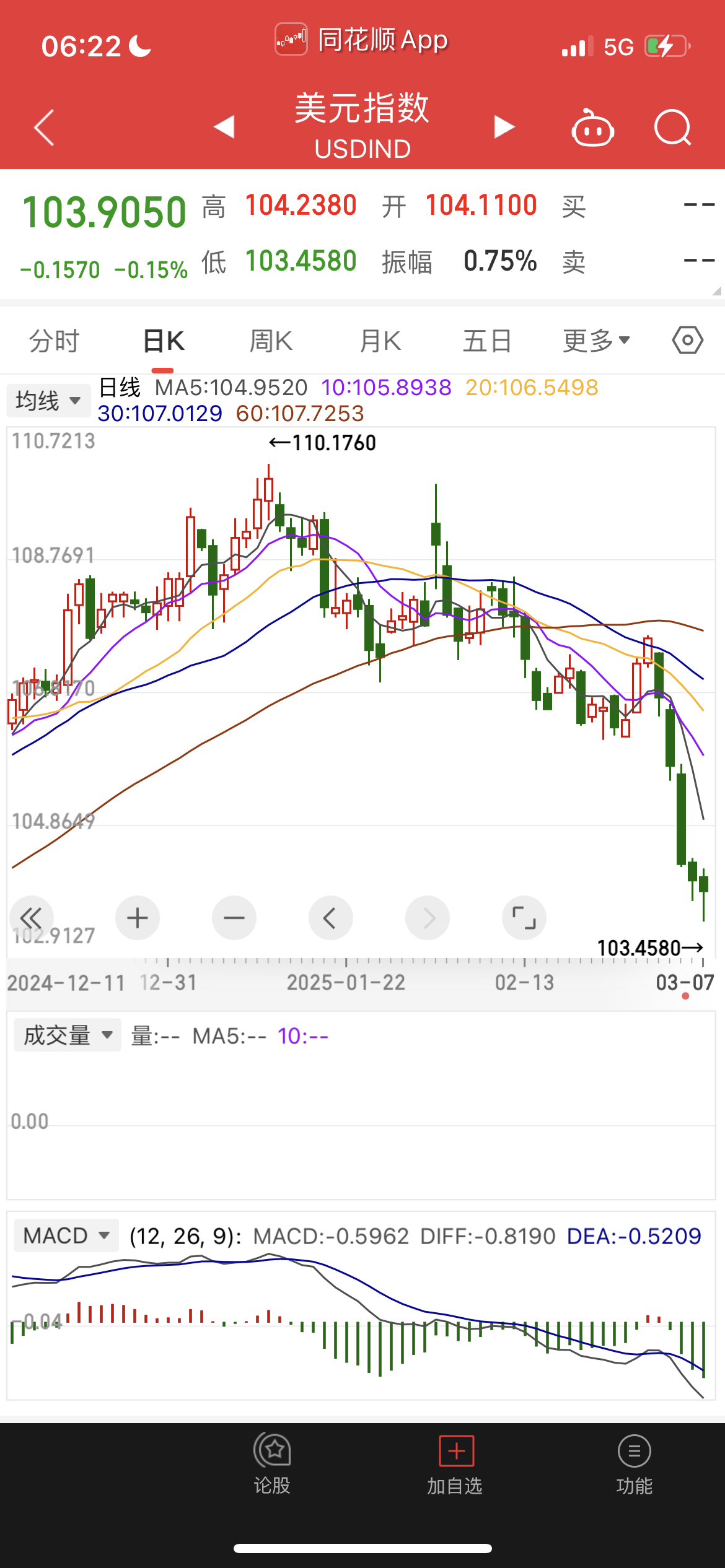Zoom out chart with minus button
This screenshot has width=725, height=1568.
(234, 918)
